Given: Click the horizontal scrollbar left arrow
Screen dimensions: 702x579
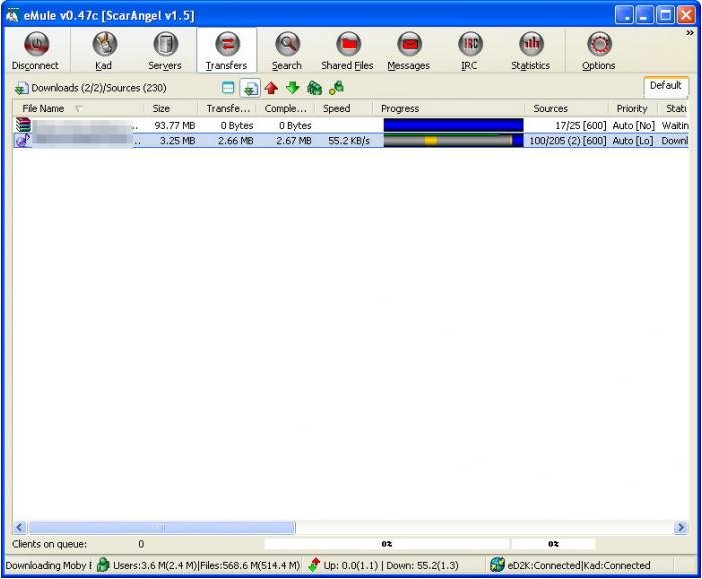Looking at the screenshot, I should click(19, 528).
